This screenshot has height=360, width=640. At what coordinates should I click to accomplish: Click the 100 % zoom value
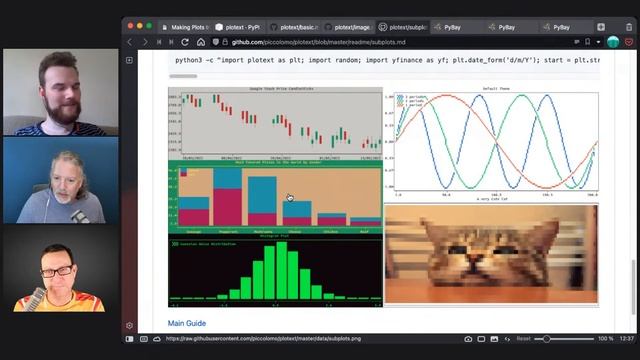[x=606, y=339]
